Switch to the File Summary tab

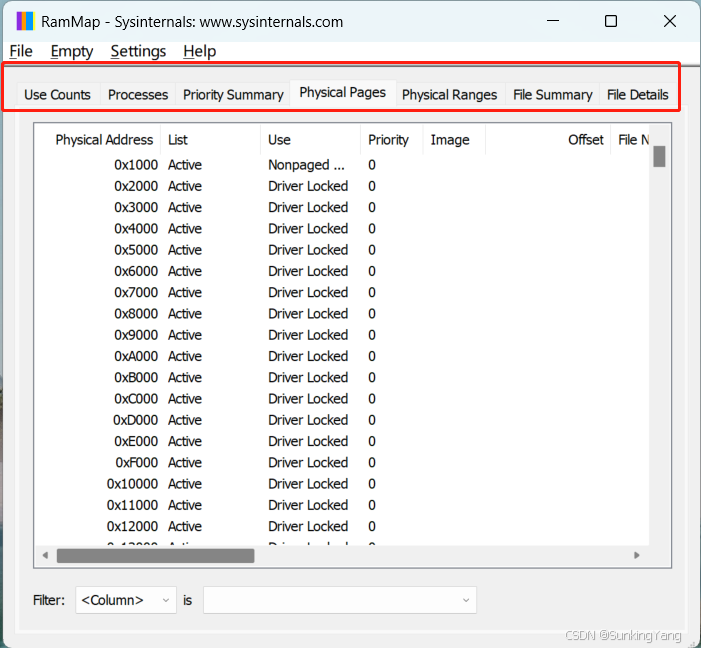point(553,94)
